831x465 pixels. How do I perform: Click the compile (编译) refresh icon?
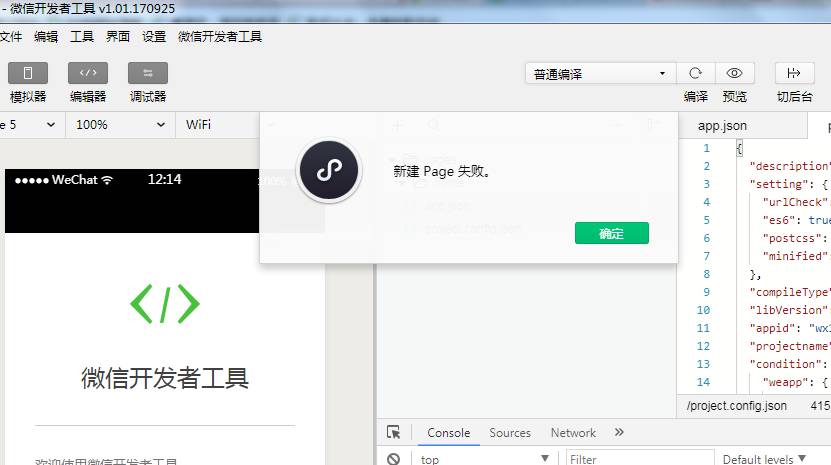click(x=695, y=73)
